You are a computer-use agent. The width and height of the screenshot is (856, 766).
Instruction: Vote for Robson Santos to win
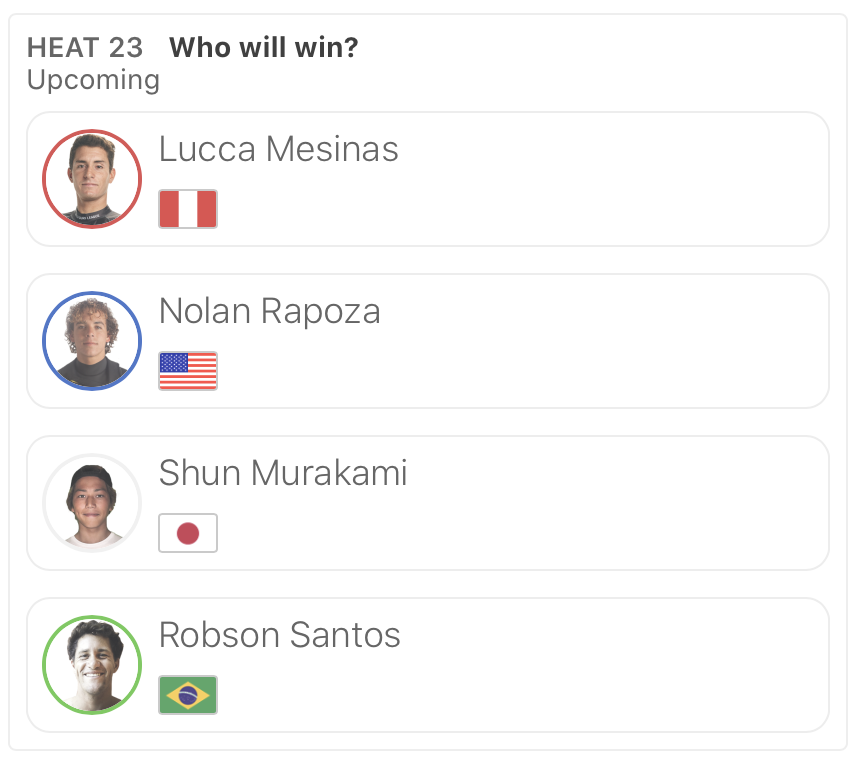(x=600, y=665)
